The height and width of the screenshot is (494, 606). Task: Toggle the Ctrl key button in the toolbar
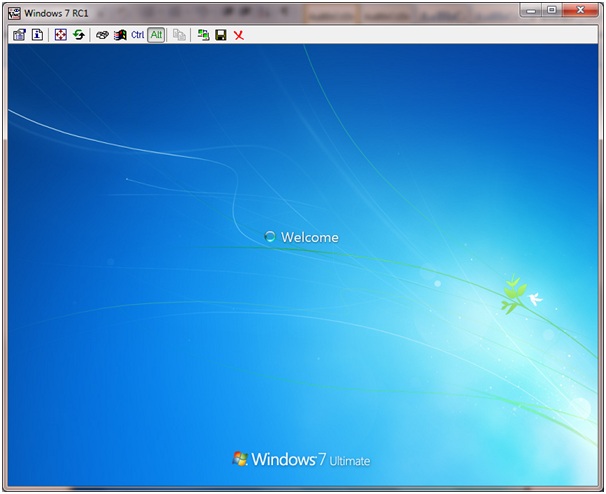tap(138, 35)
